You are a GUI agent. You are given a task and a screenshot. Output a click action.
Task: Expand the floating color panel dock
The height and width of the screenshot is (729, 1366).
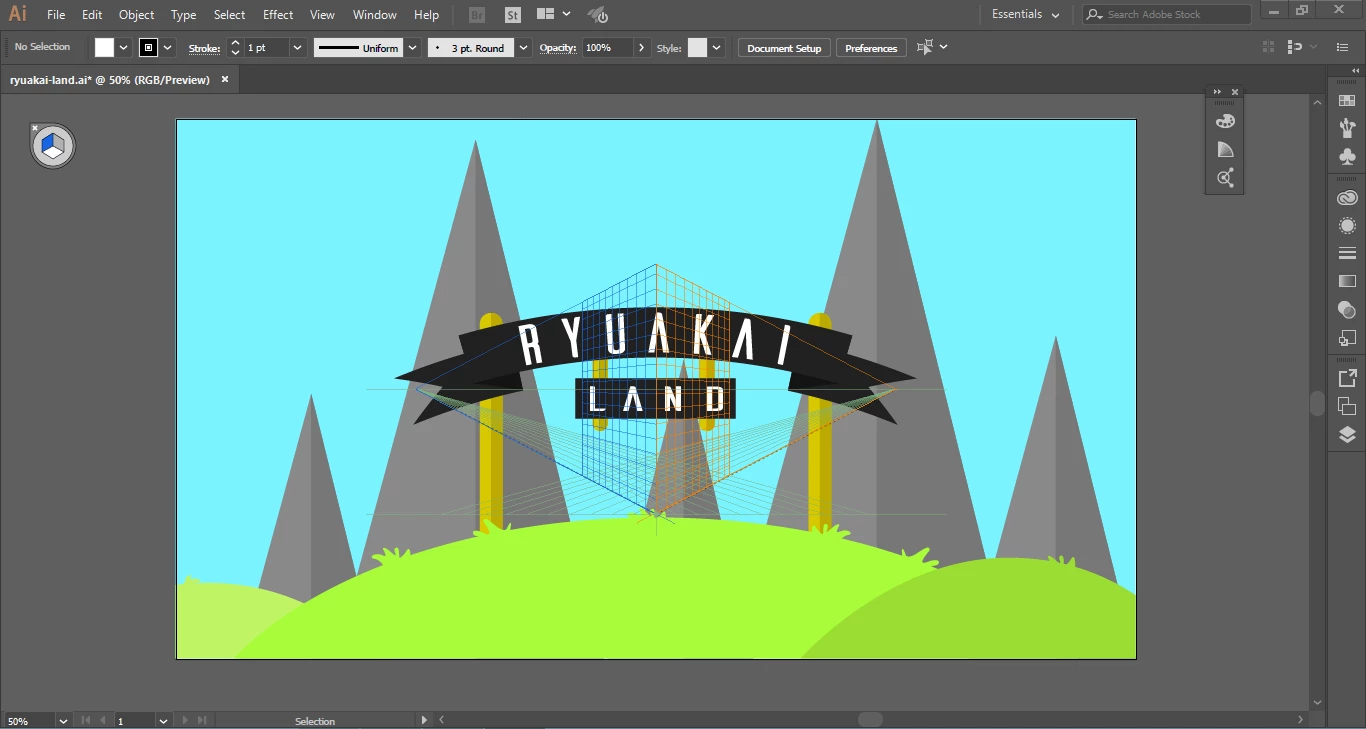(1217, 92)
